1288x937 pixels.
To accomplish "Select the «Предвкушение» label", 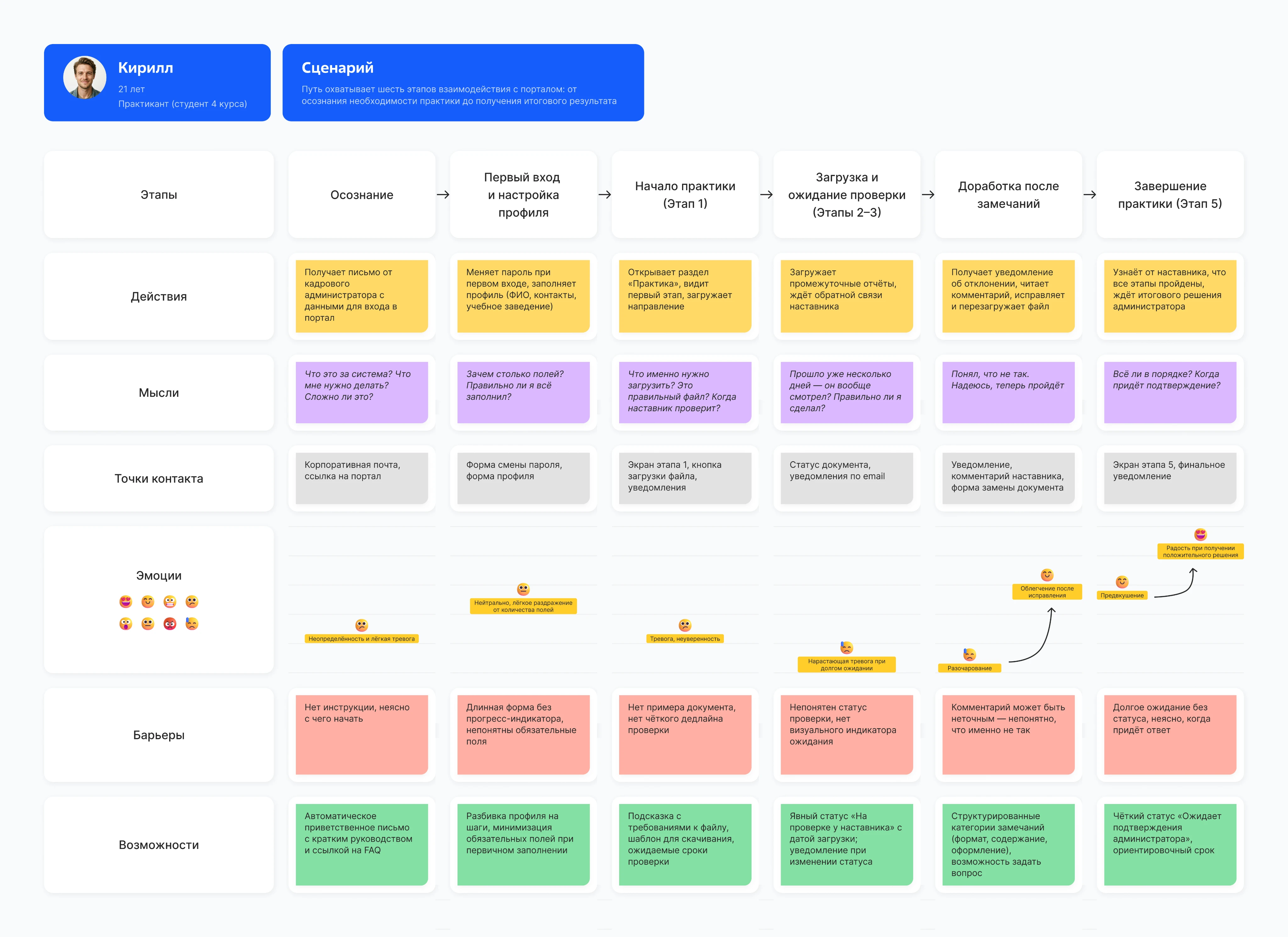I will [x=1122, y=596].
